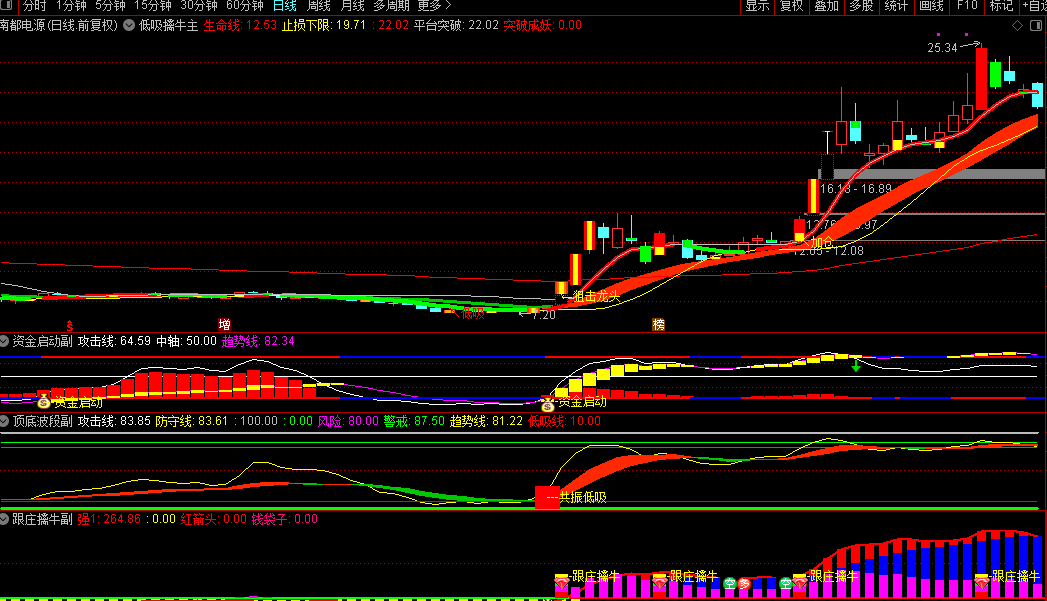
Task: Click the third 跟庄擒牛 diamond icon
Action: click(x=799, y=582)
